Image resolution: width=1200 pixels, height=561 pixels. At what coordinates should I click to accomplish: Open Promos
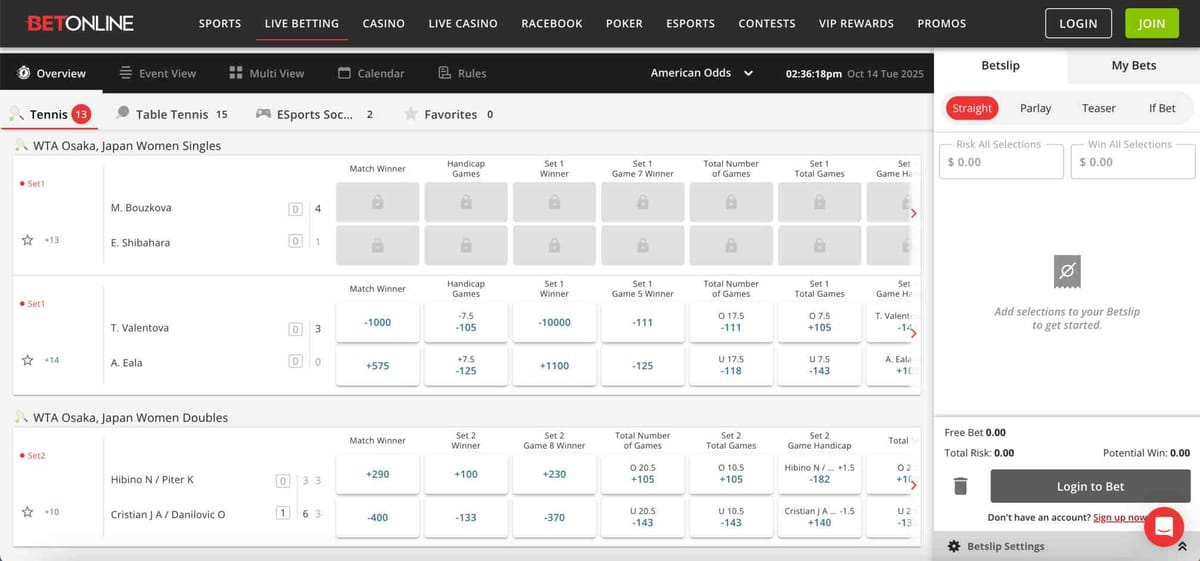[x=942, y=23]
